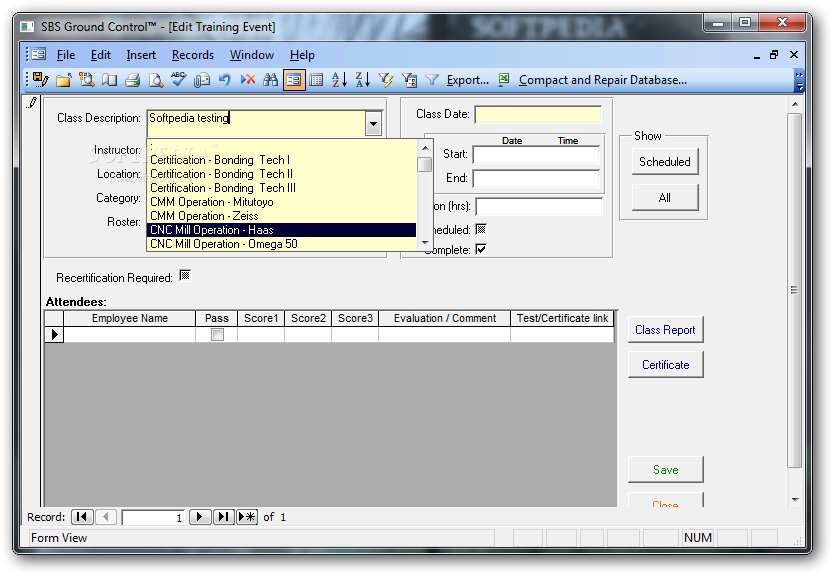Screen dimensions: 833x575
Task: Click the green Save button
Action: pos(665,470)
